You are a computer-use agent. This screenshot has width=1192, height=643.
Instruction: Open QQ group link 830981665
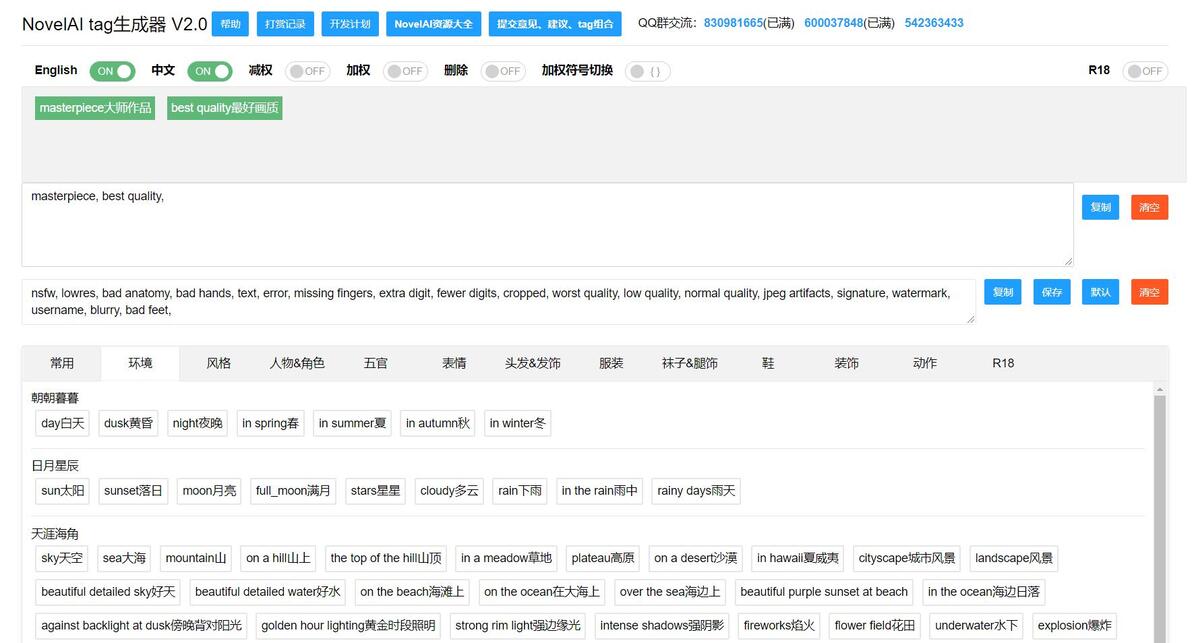(x=733, y=23)
